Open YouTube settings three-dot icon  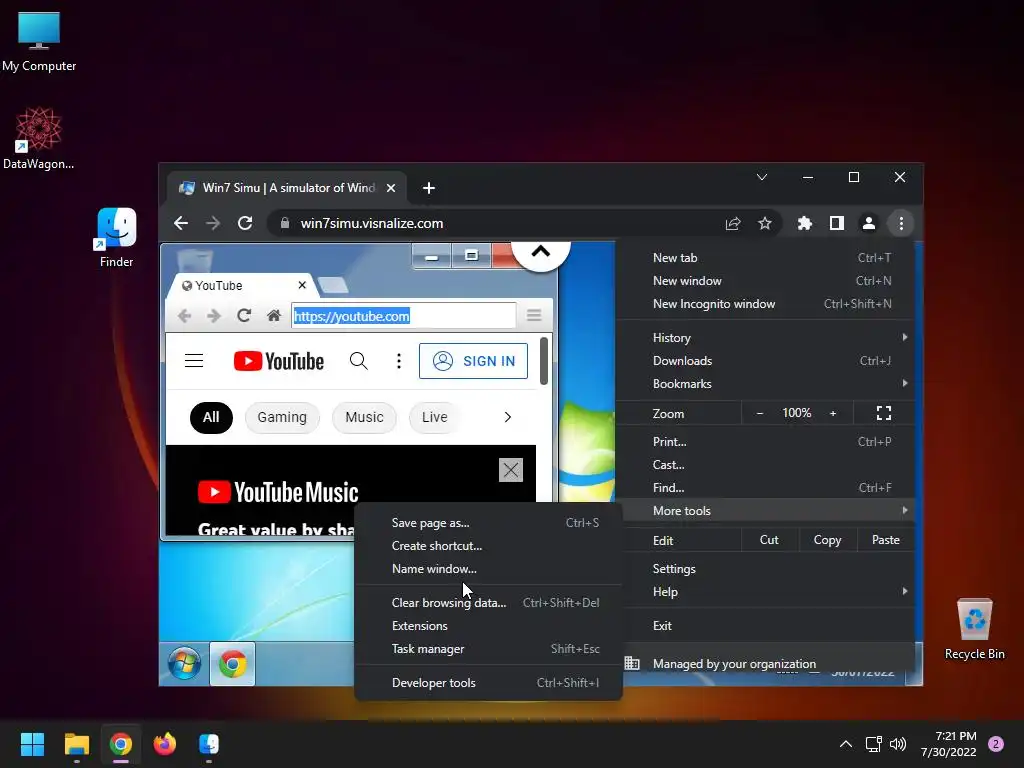398,361
